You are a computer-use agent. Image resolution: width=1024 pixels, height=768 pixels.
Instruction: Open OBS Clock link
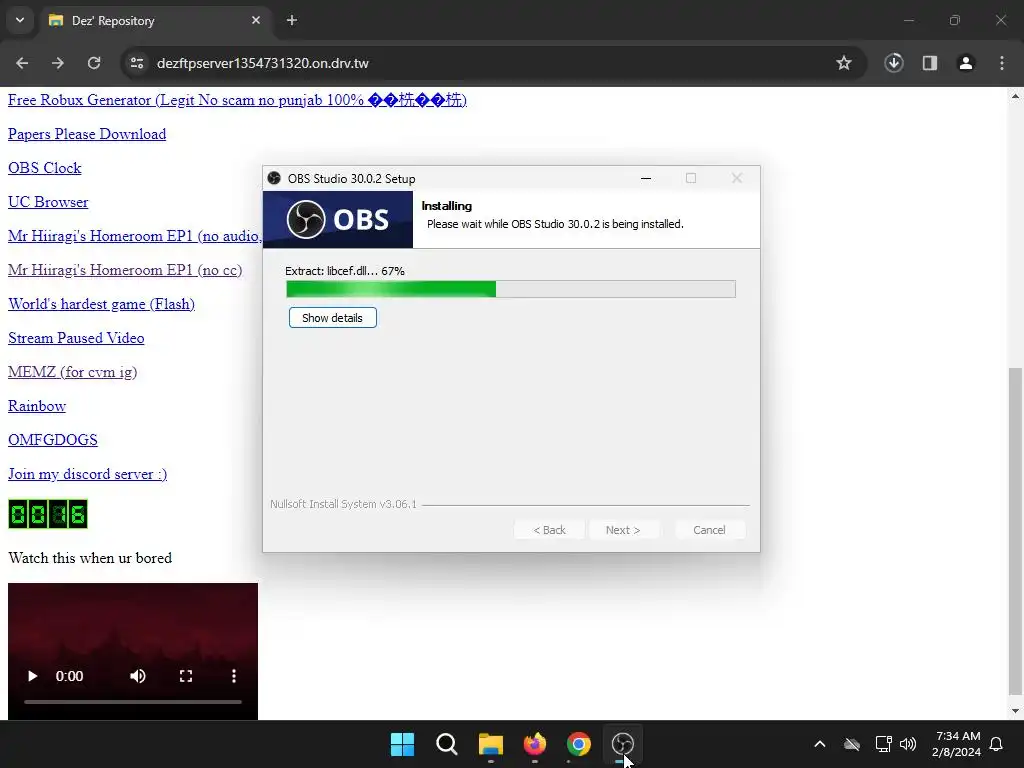point(44,168)
